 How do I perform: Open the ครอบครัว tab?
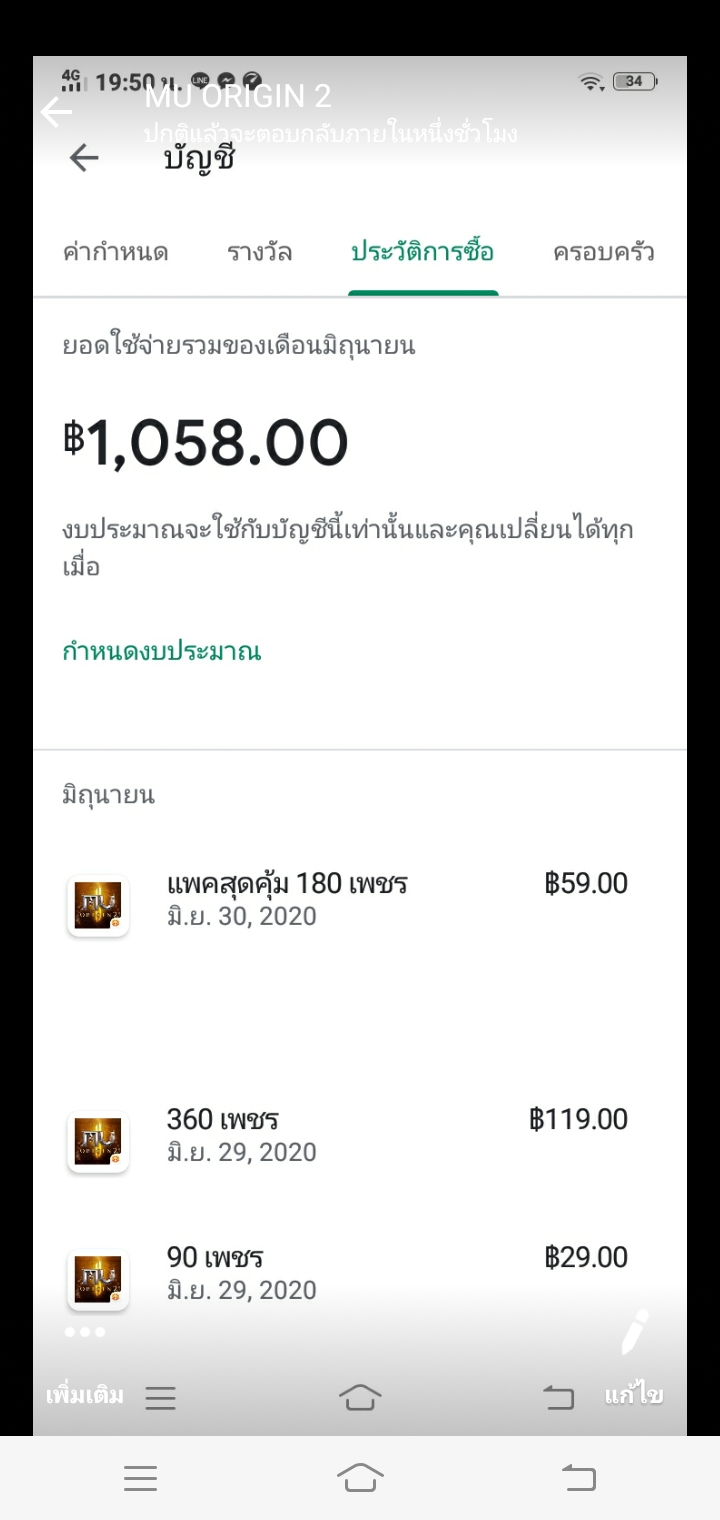coord(603,252)
